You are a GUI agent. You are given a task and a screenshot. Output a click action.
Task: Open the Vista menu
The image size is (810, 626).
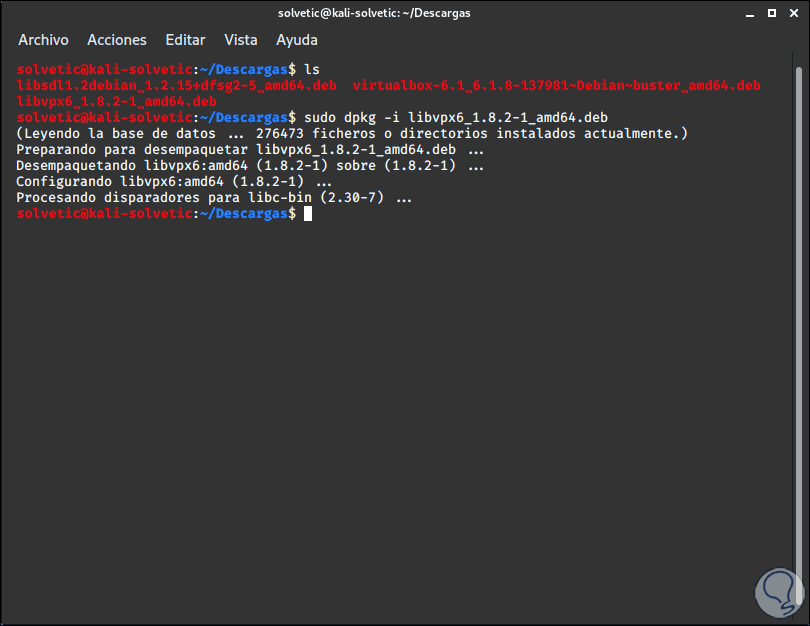(241, 40)
